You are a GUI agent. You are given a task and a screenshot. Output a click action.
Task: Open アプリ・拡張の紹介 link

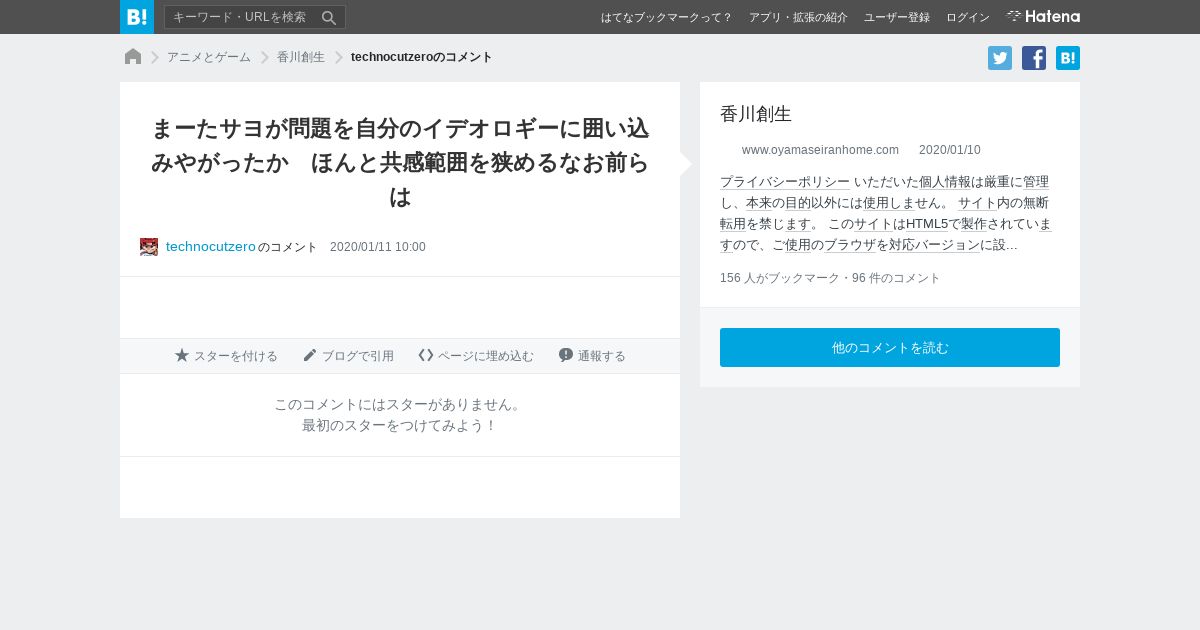click(798, 17)
